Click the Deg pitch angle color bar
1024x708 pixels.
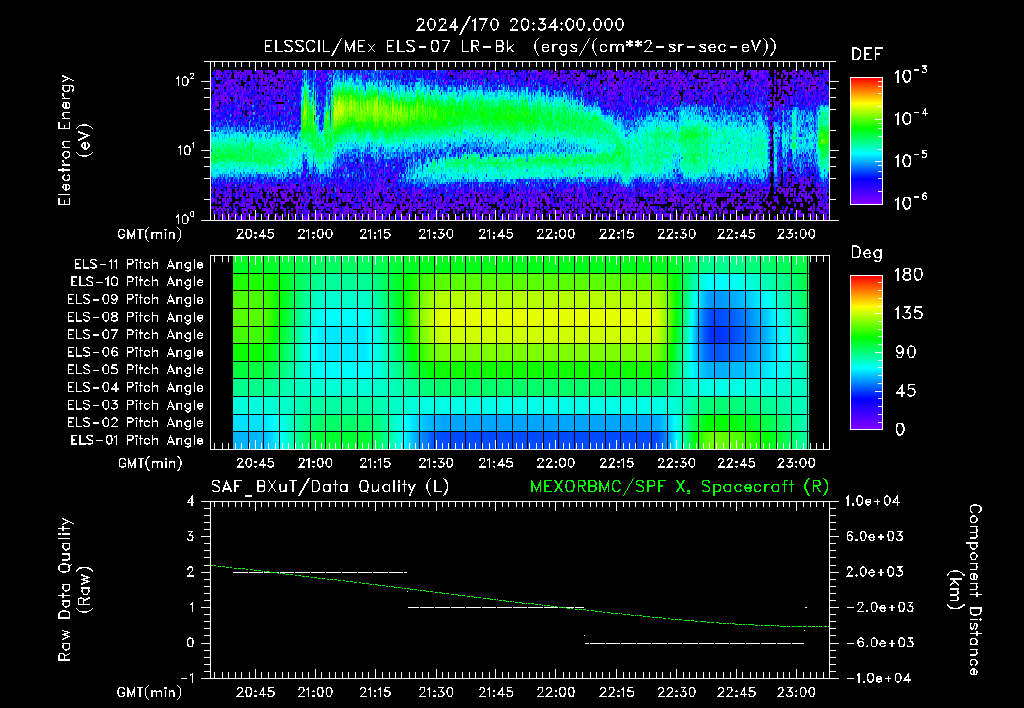point(866,352)
